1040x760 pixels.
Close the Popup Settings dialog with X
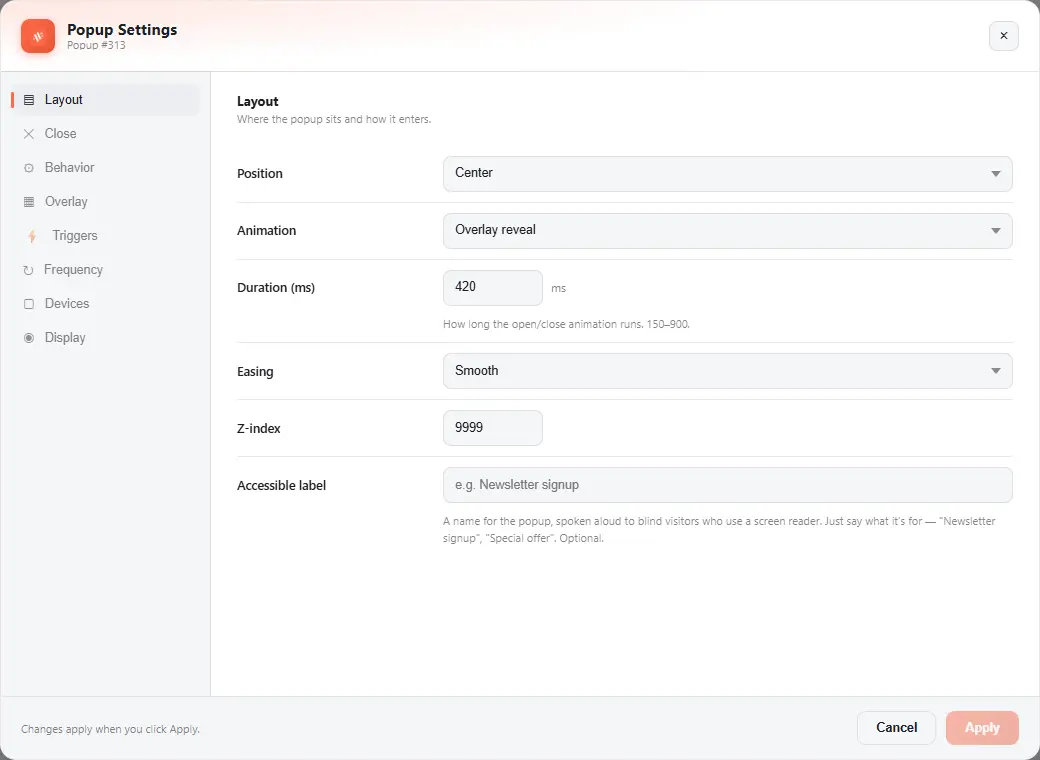click(x=1004, y=36)
